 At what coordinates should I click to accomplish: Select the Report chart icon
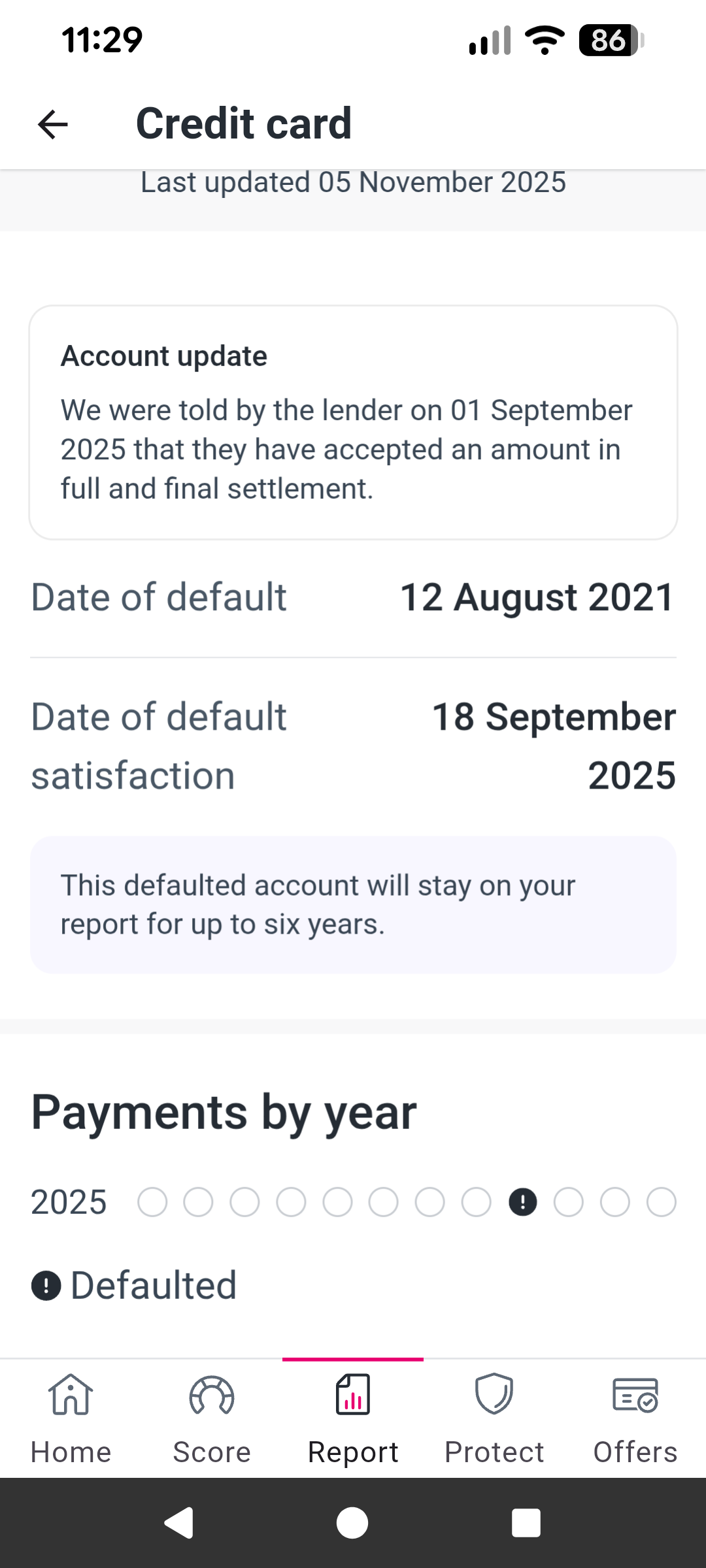(353, 1395)
